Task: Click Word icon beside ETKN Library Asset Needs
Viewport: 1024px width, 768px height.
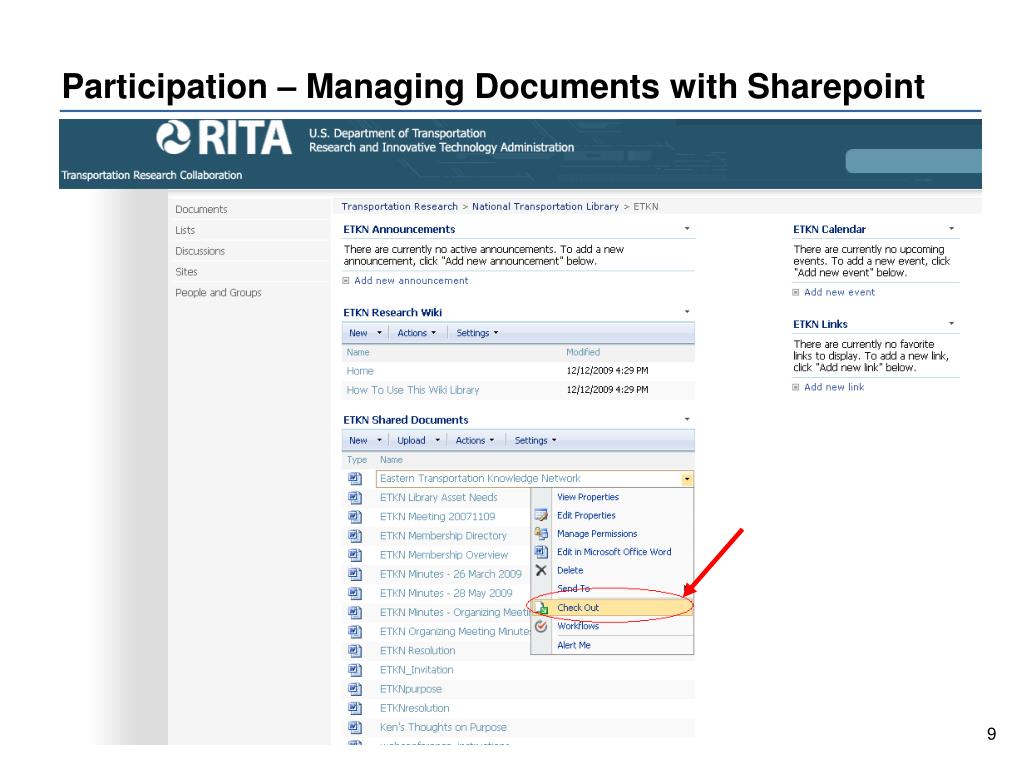Action: (355, 498)
